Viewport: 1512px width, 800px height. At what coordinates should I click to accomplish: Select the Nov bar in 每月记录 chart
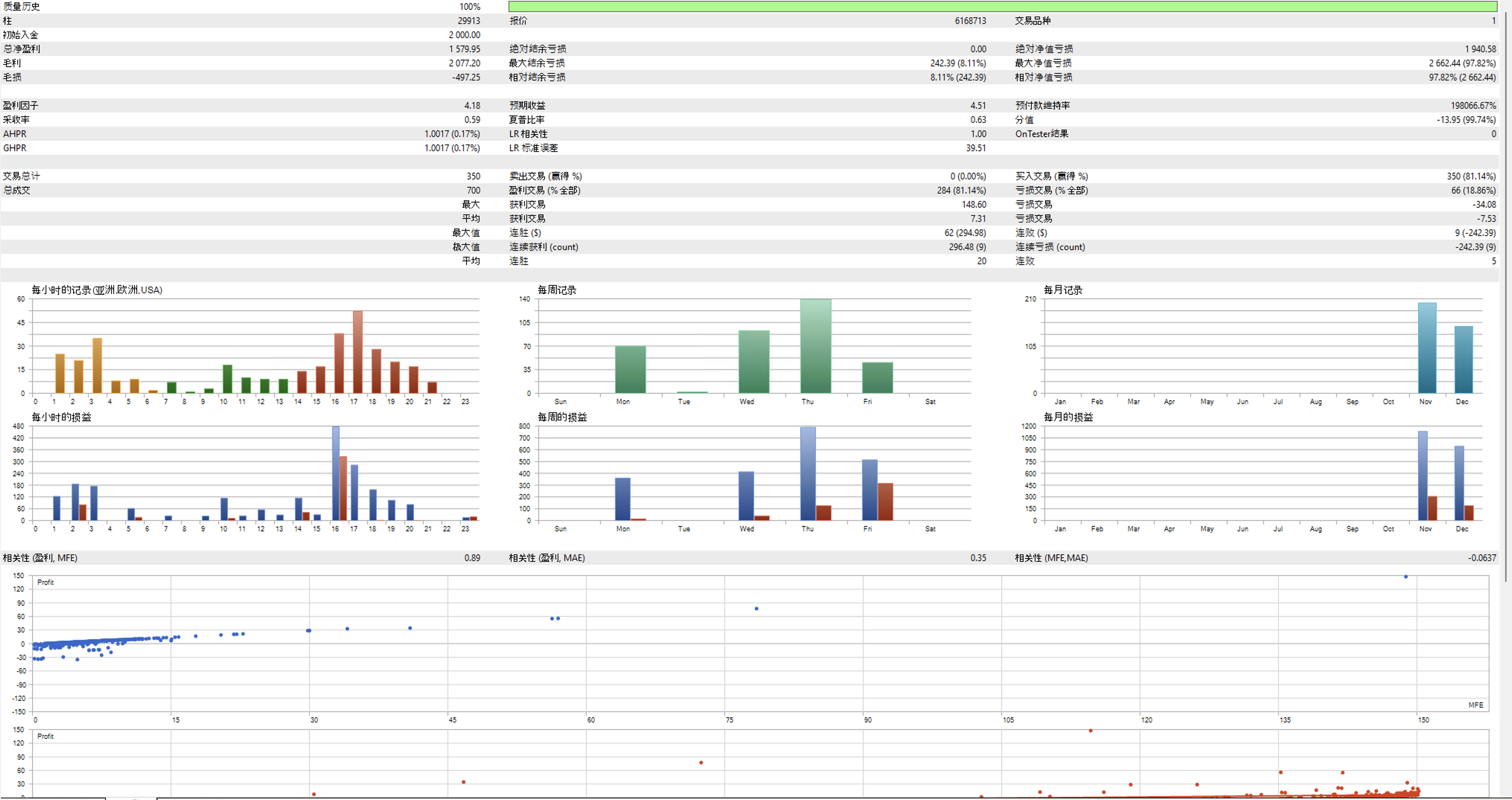(x=1427, y=348)
